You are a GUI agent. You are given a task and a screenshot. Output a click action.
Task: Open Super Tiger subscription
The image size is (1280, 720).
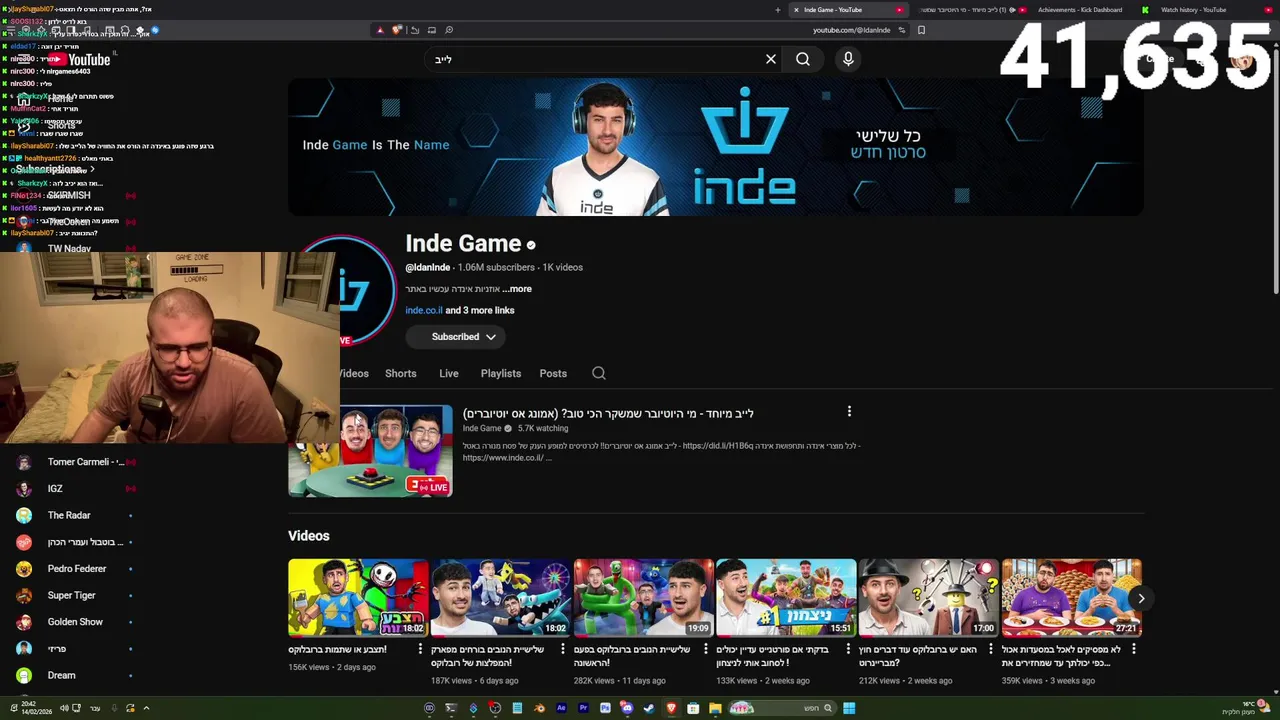click(x=72, y=596)
